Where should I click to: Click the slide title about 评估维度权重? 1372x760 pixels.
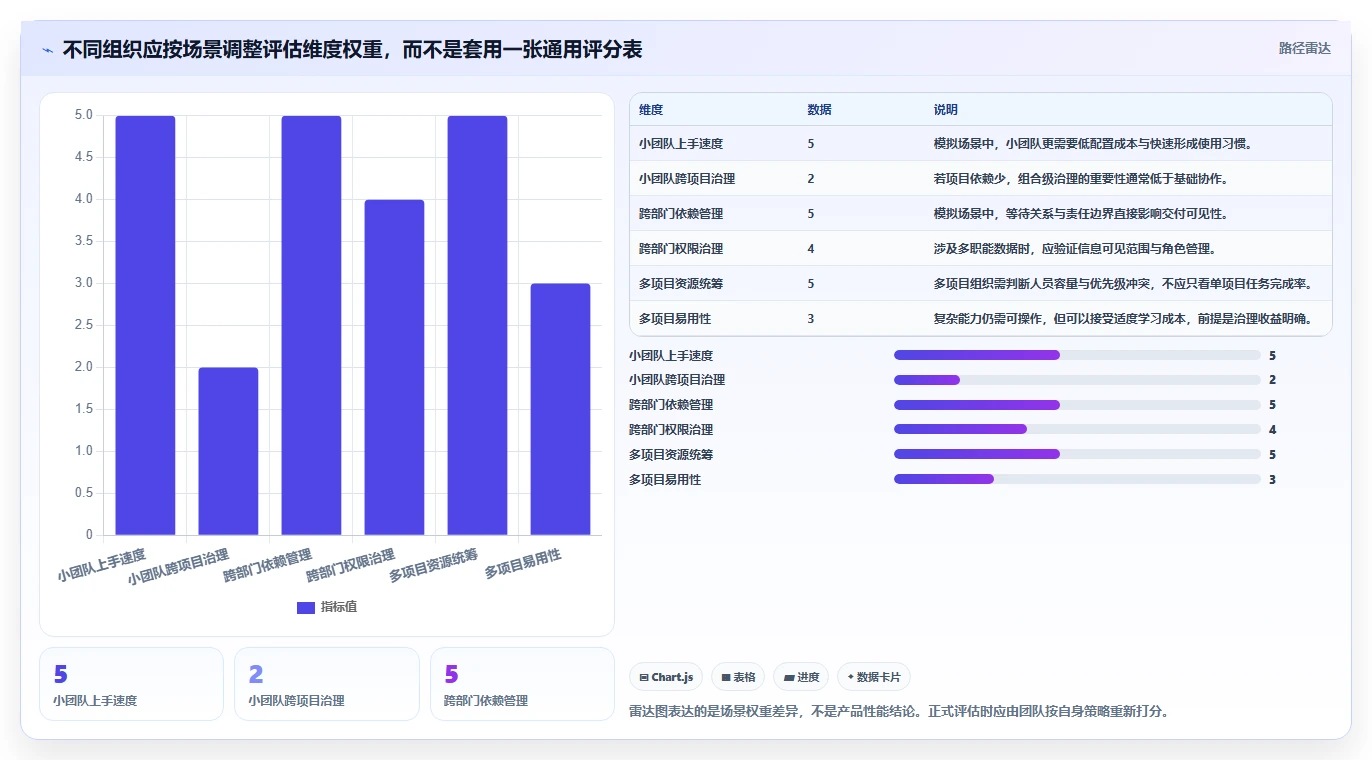pyautogui.click(x=352, y=49)
